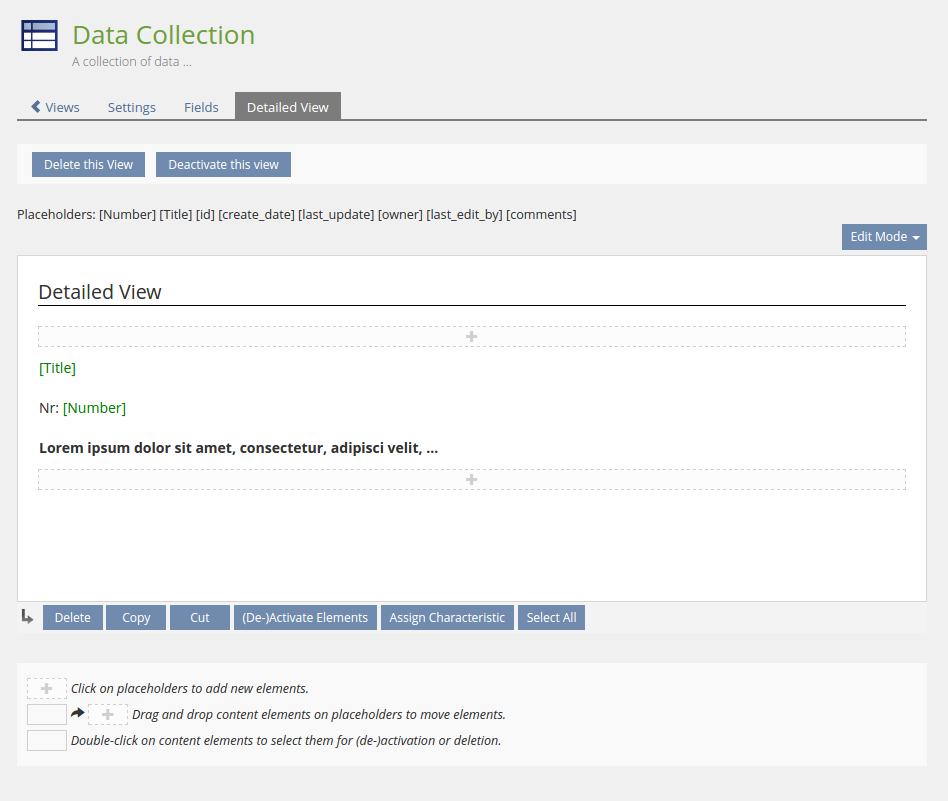Click Assign Characteristic button

click(x=447, y=618)
